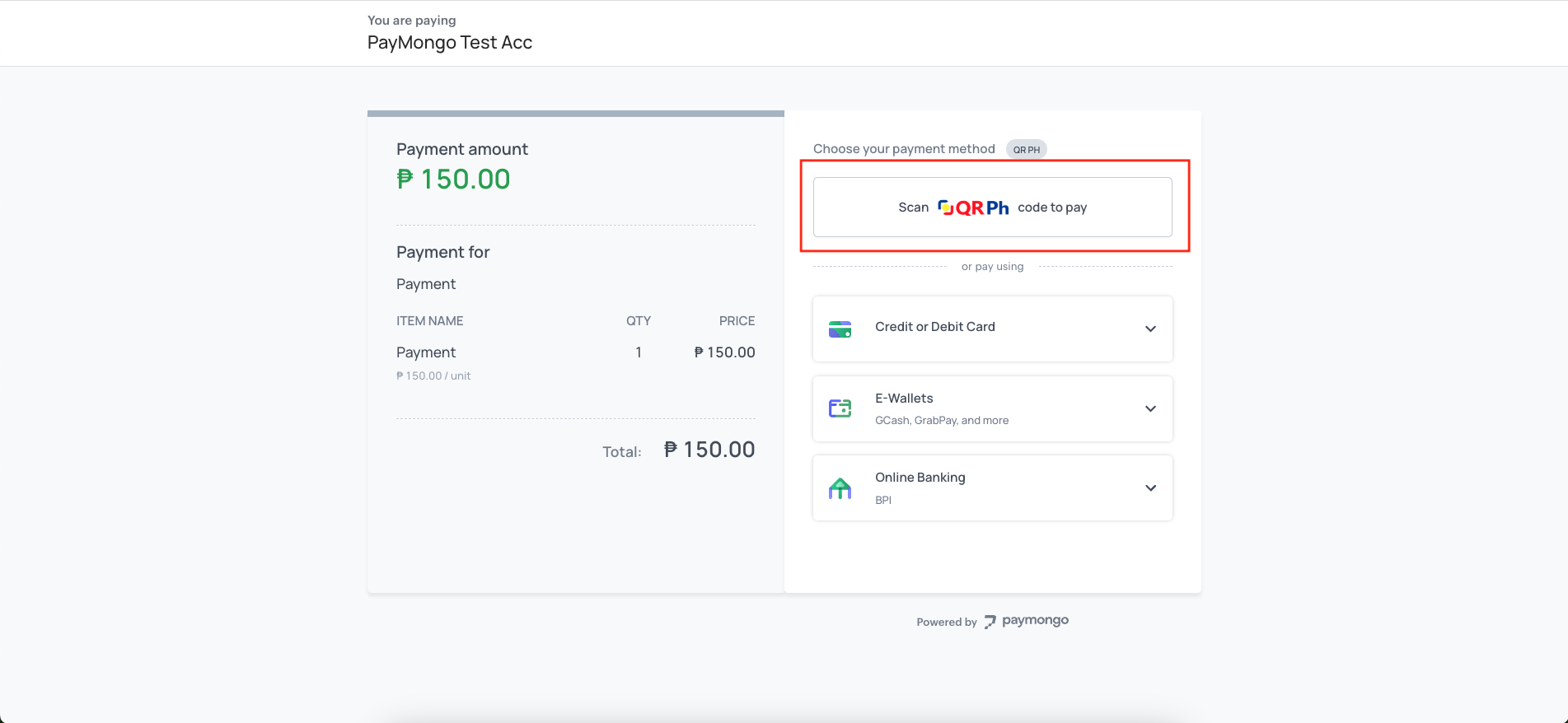Expand Credit or Debit Card chevron
The height and width of the screenshot is (723, 1568).
tap(1150, 329)
